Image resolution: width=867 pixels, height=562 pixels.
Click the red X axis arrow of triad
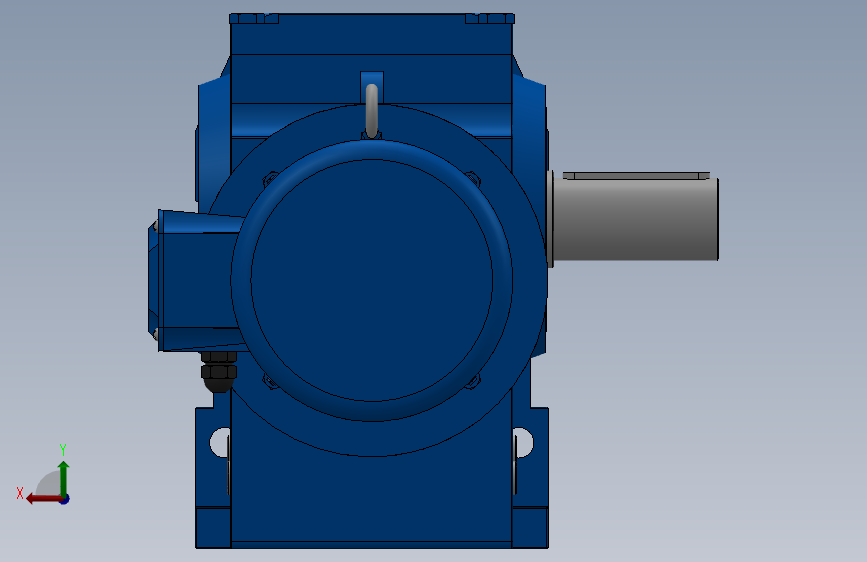click(x=44, y=499)
